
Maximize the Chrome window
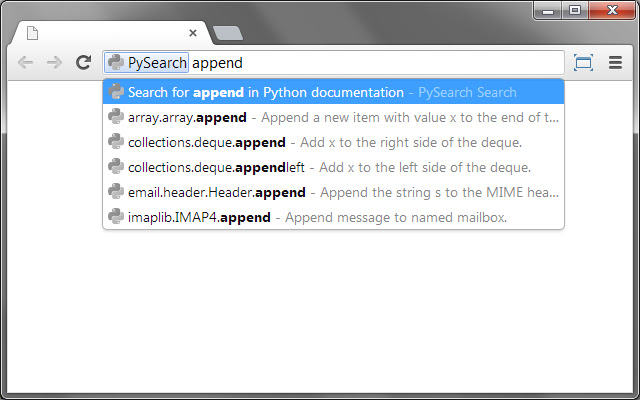575,10
